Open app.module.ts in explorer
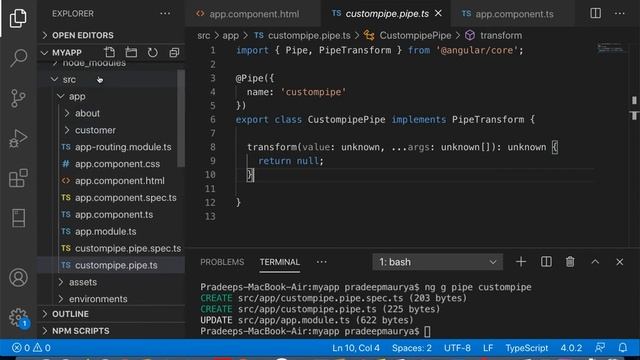This screenshot has width=640, height=360. (110, 231)
